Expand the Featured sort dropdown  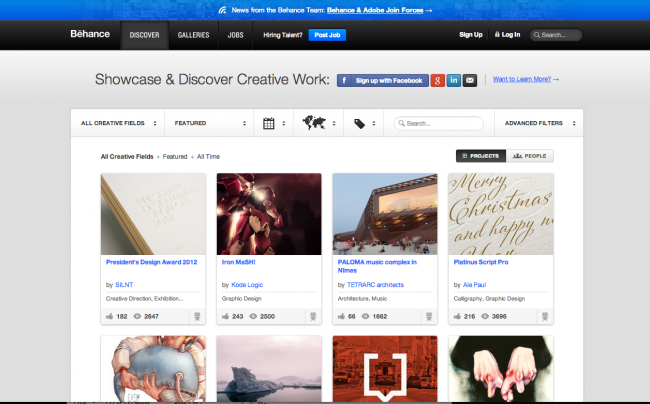coord(209,123)
